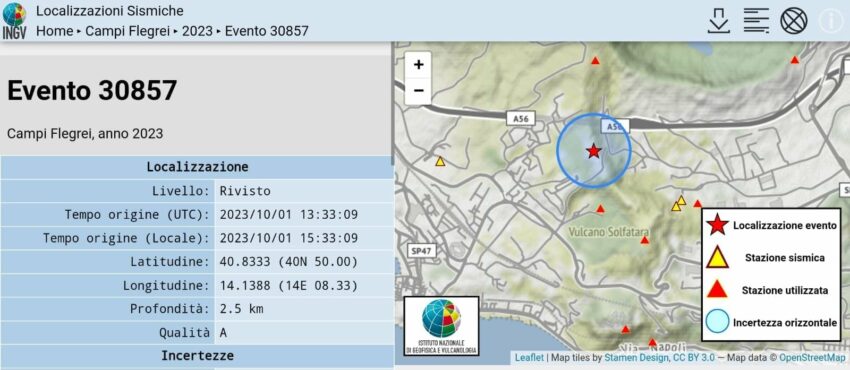The height and width of the screenshot is (370, 850).
Task: Click yellow seismic station triangle near SP47 road
Action: [440, 161]
